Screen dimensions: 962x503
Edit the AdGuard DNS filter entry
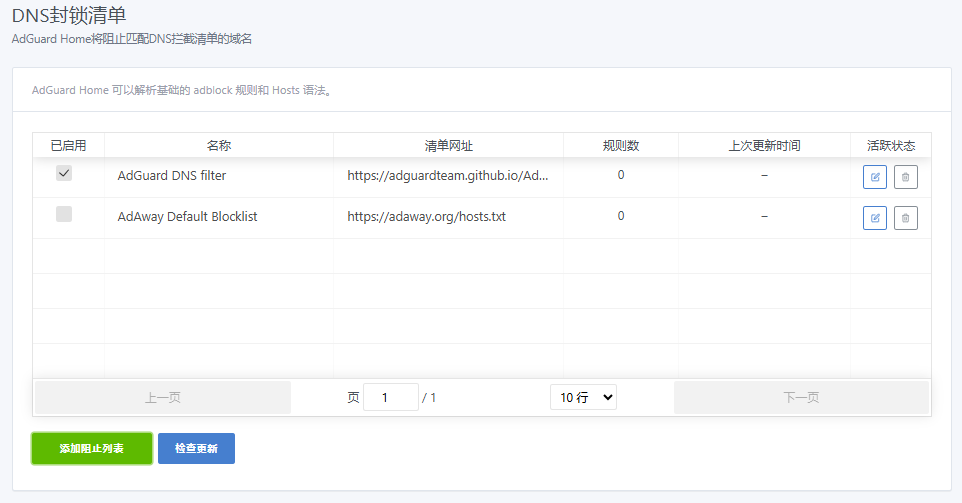(875, 177)
